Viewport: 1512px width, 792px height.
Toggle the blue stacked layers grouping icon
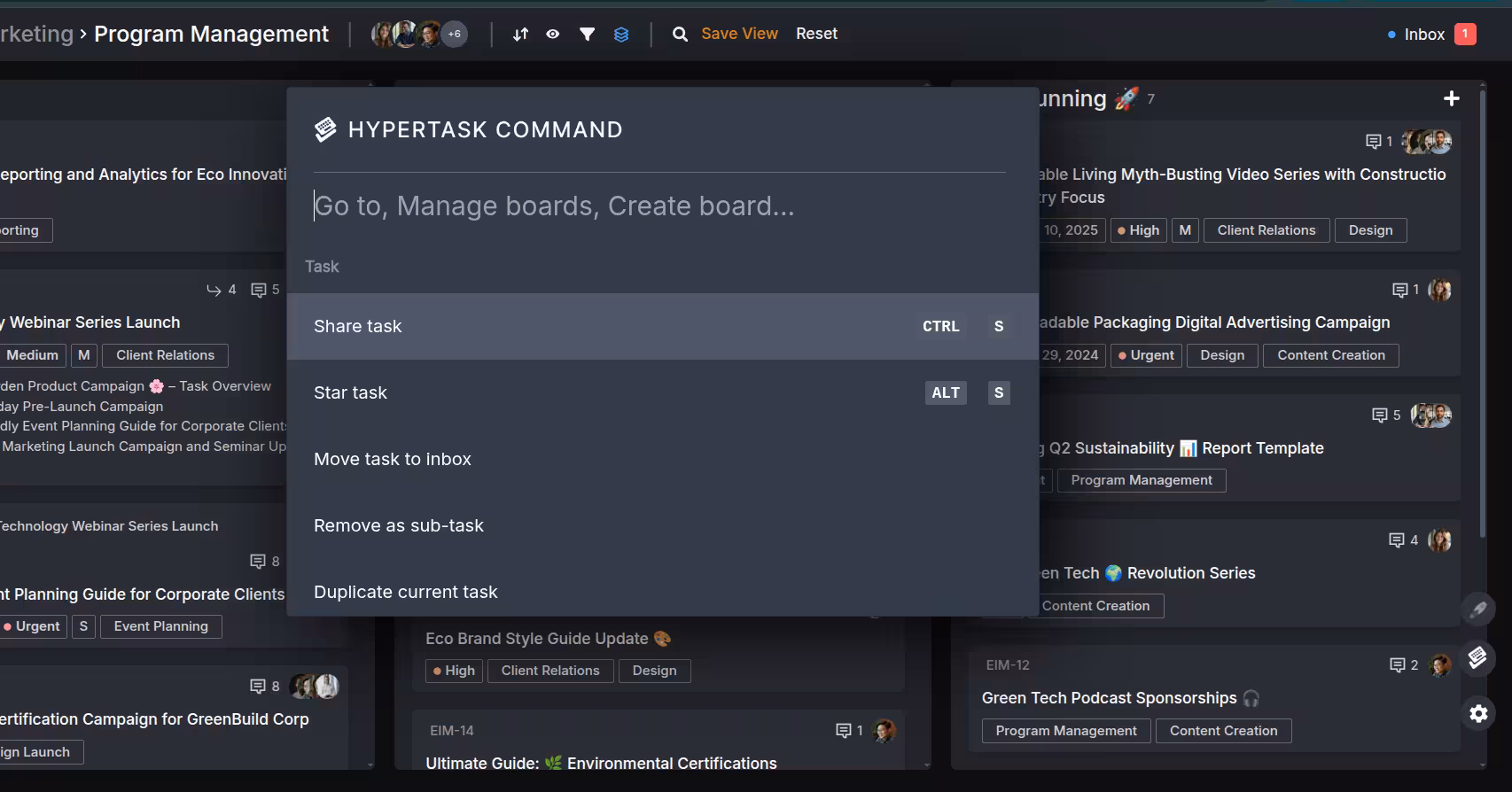[621, 34]
